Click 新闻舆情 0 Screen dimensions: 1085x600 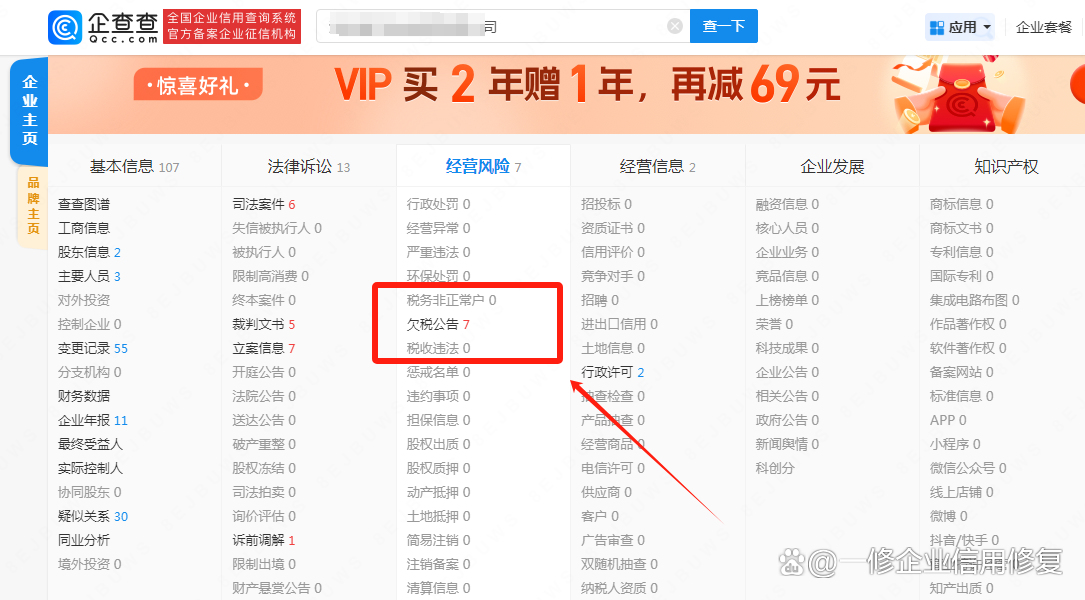point(787,444)
